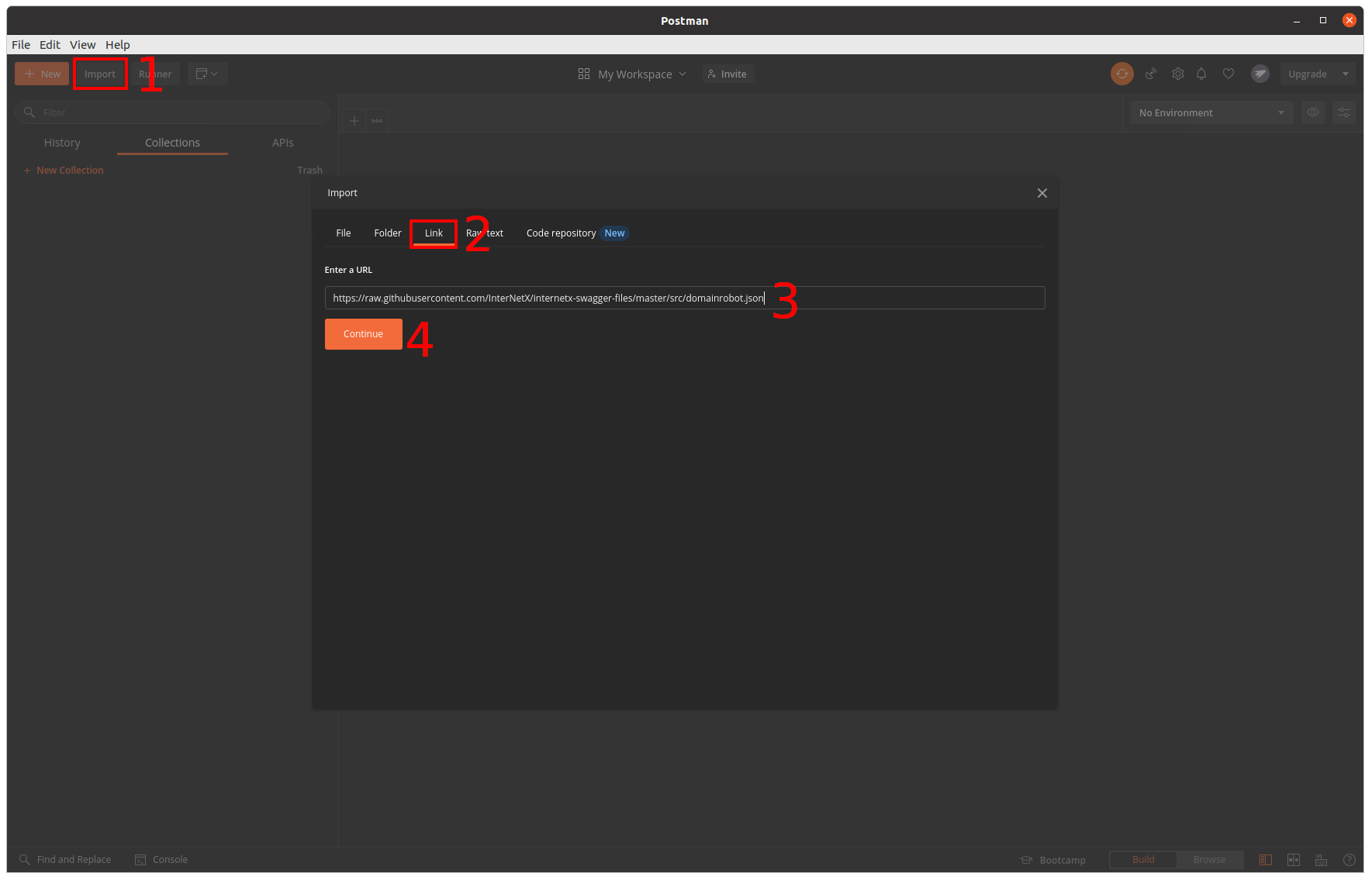1372x880 pixels.
Task: Switch to Build mode
Action: pyautogui.click(x=1143, y=860)
